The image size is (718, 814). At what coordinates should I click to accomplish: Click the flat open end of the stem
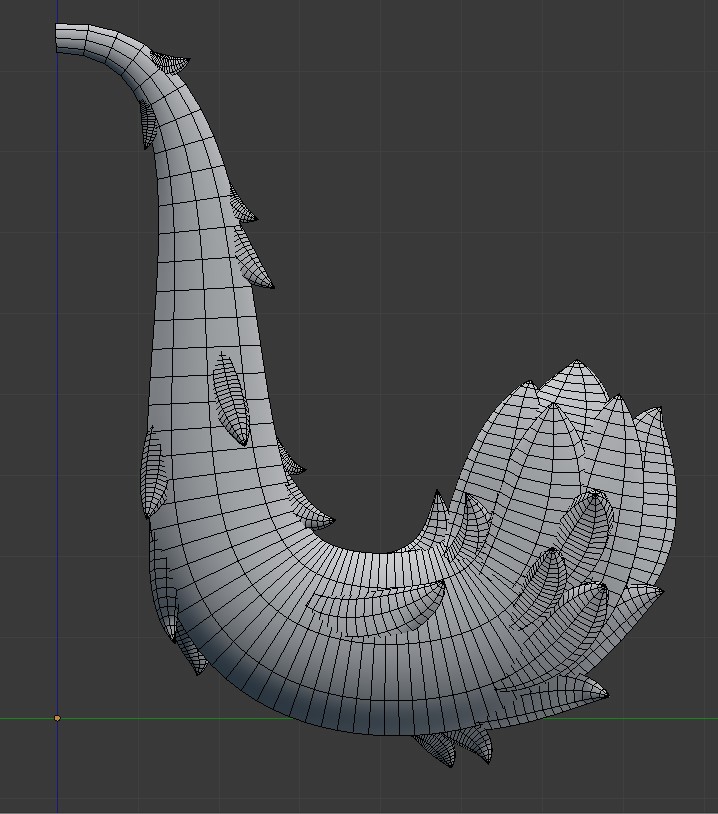(x=57, y=38)
